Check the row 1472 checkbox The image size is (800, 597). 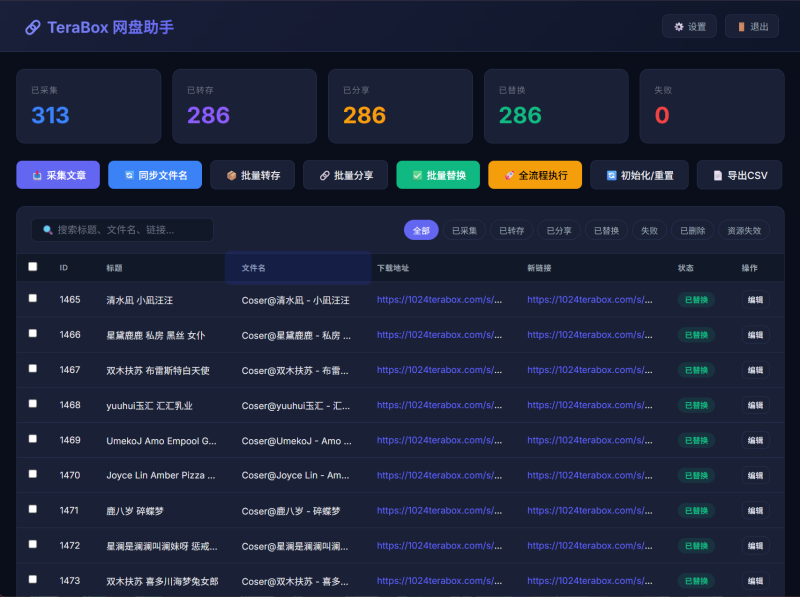33,544
